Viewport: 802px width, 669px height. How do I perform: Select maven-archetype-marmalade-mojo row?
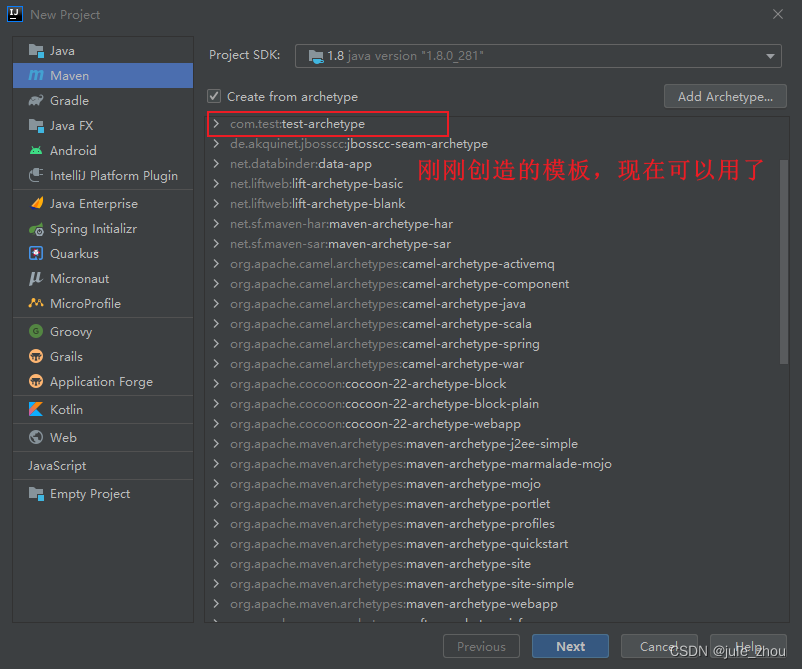pos(496,463)
